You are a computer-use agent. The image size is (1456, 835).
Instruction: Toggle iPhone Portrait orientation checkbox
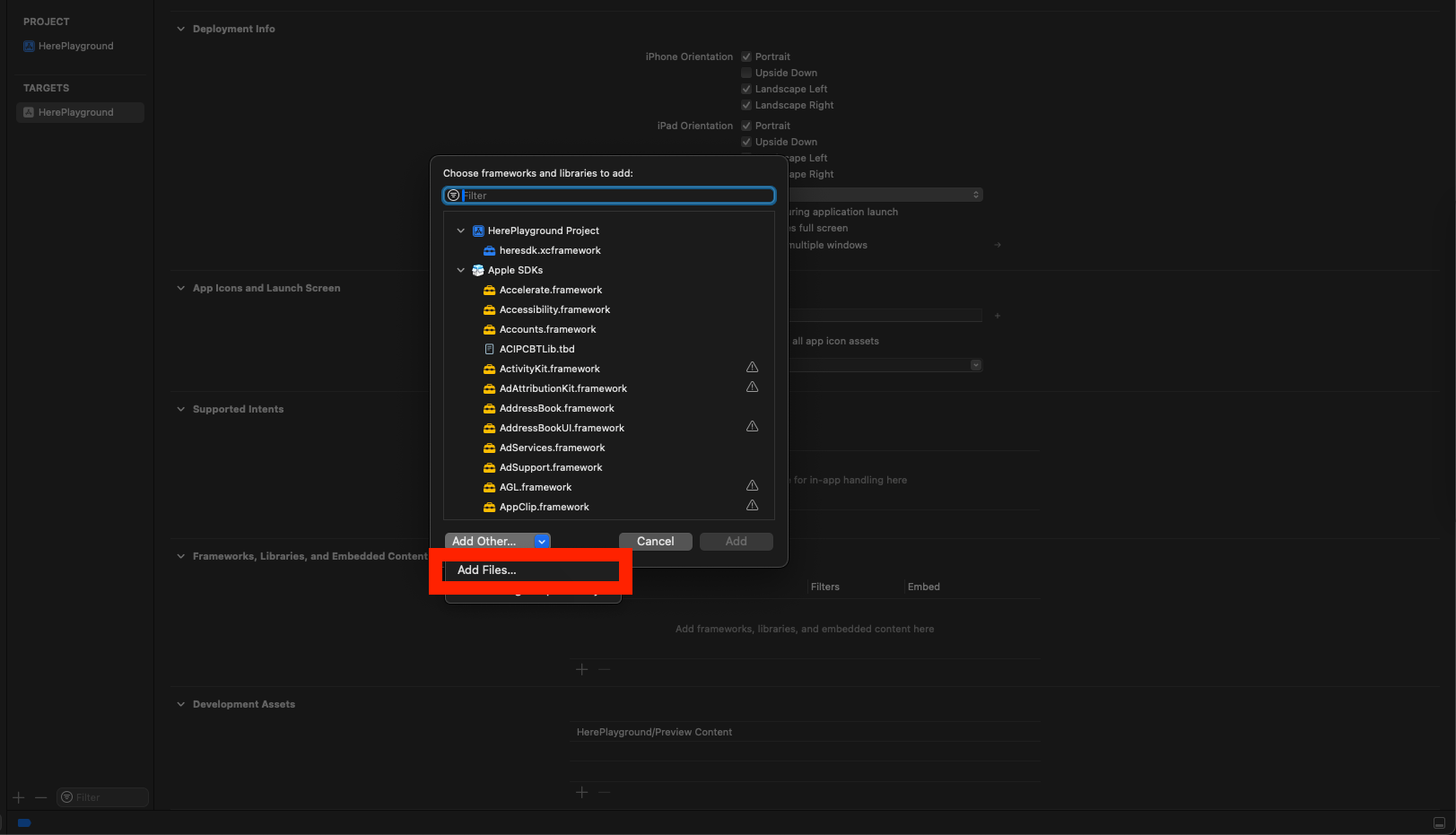click(x=745, y=57)
